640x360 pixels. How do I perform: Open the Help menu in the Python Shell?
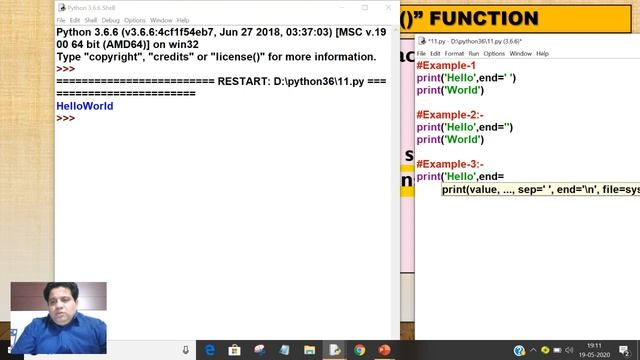click(x=183, y=20)
